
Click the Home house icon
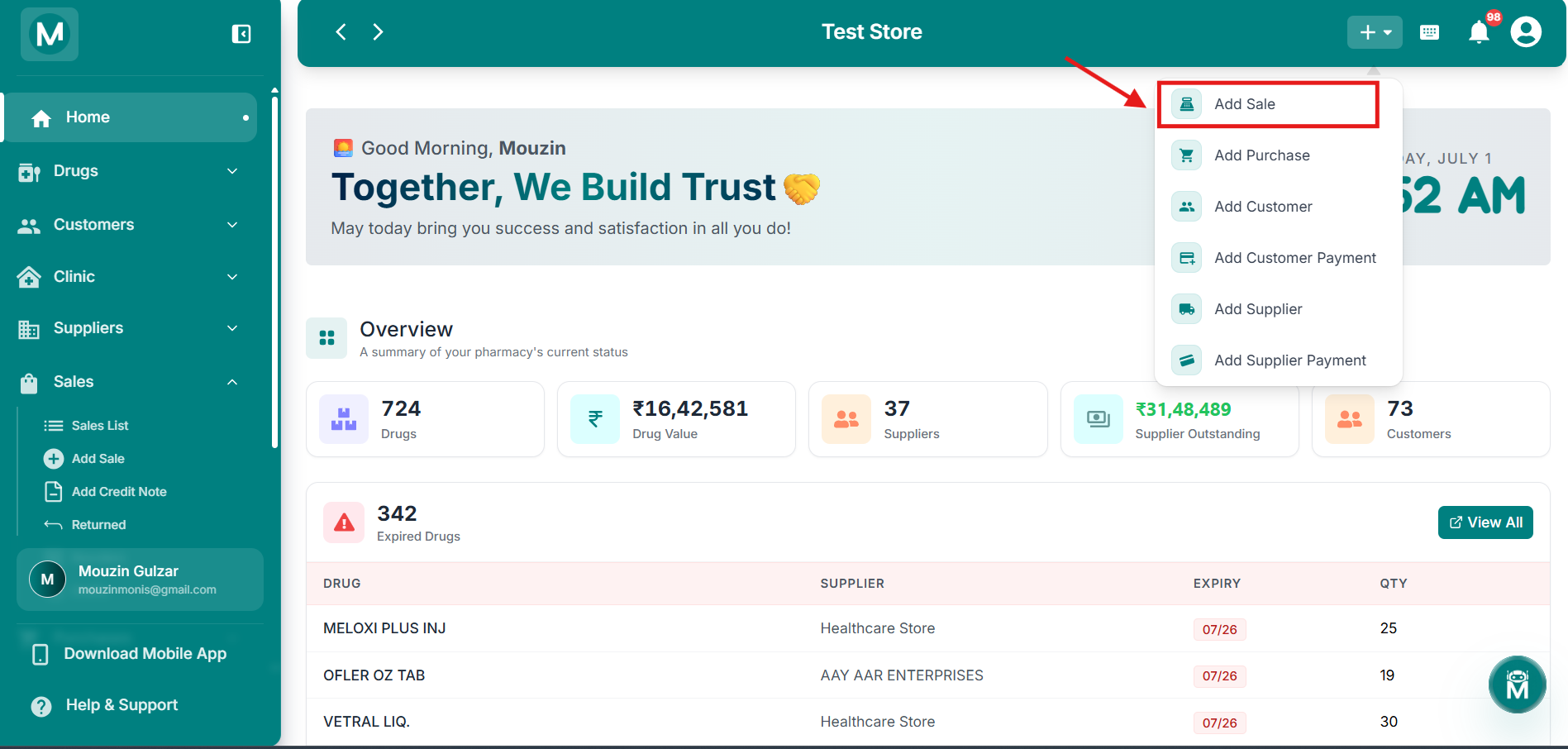coord(41,118)
